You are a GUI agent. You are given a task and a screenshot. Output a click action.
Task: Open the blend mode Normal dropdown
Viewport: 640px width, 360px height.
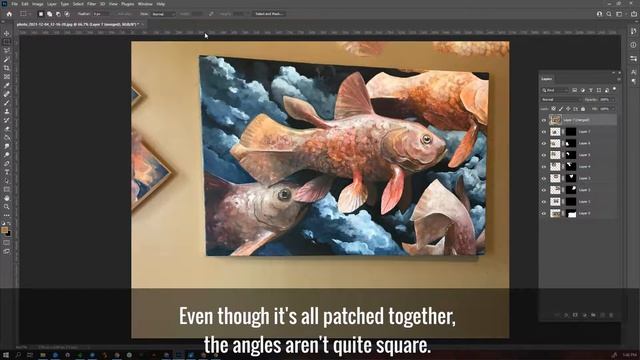[x=560, y=100]
